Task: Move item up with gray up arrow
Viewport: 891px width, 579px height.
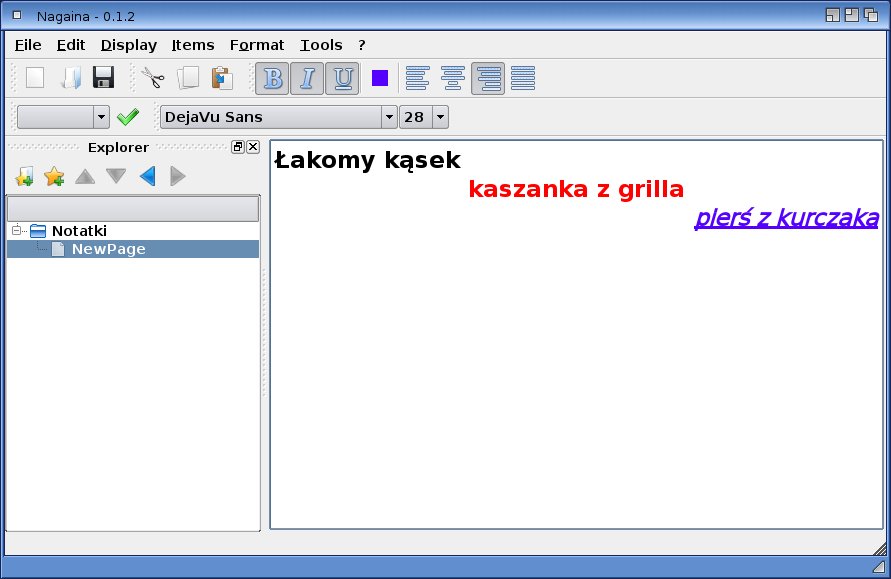Action: pyautogui.click(x=85, y=176)
